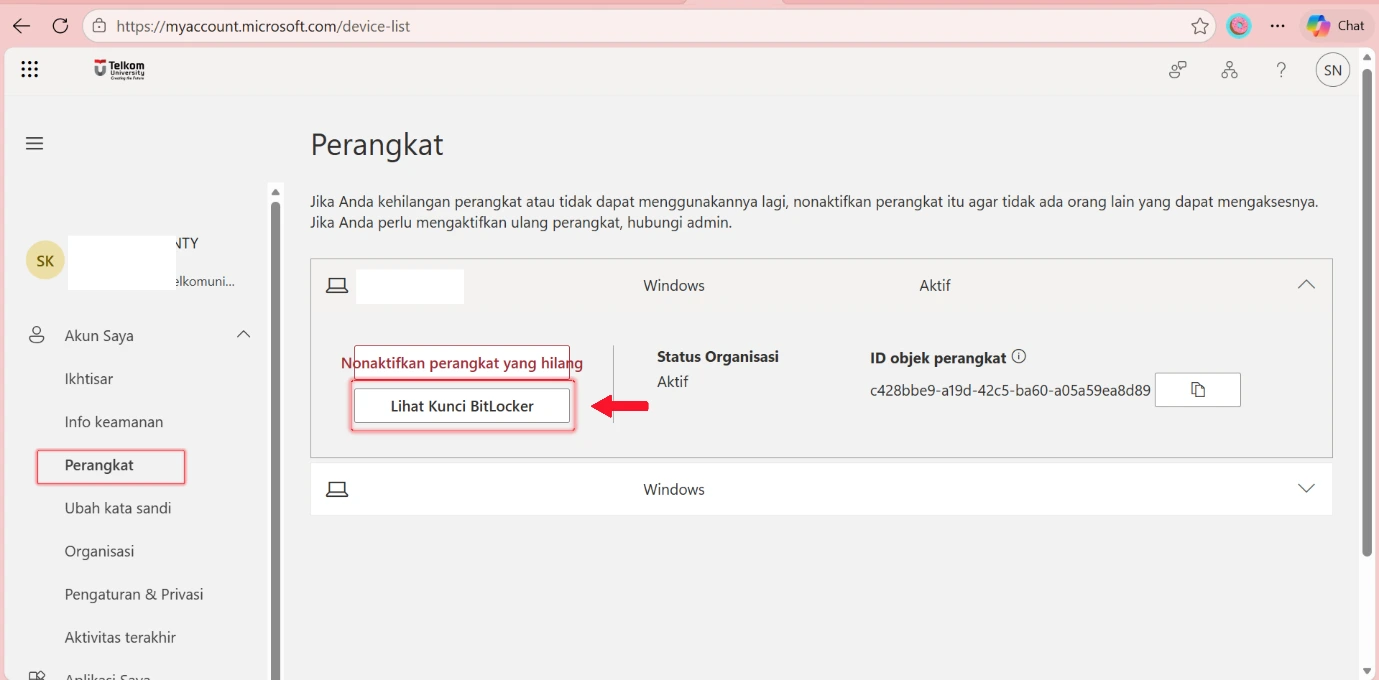Open Info keamanan page
This screenshot has height=680, width=1379.
pyautogui.click(x=114, y=422)
